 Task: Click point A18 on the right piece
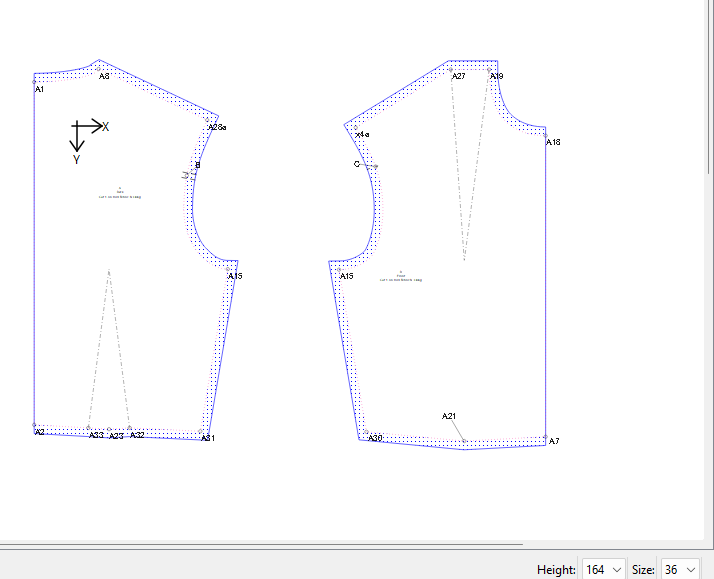tap(546, 134)
